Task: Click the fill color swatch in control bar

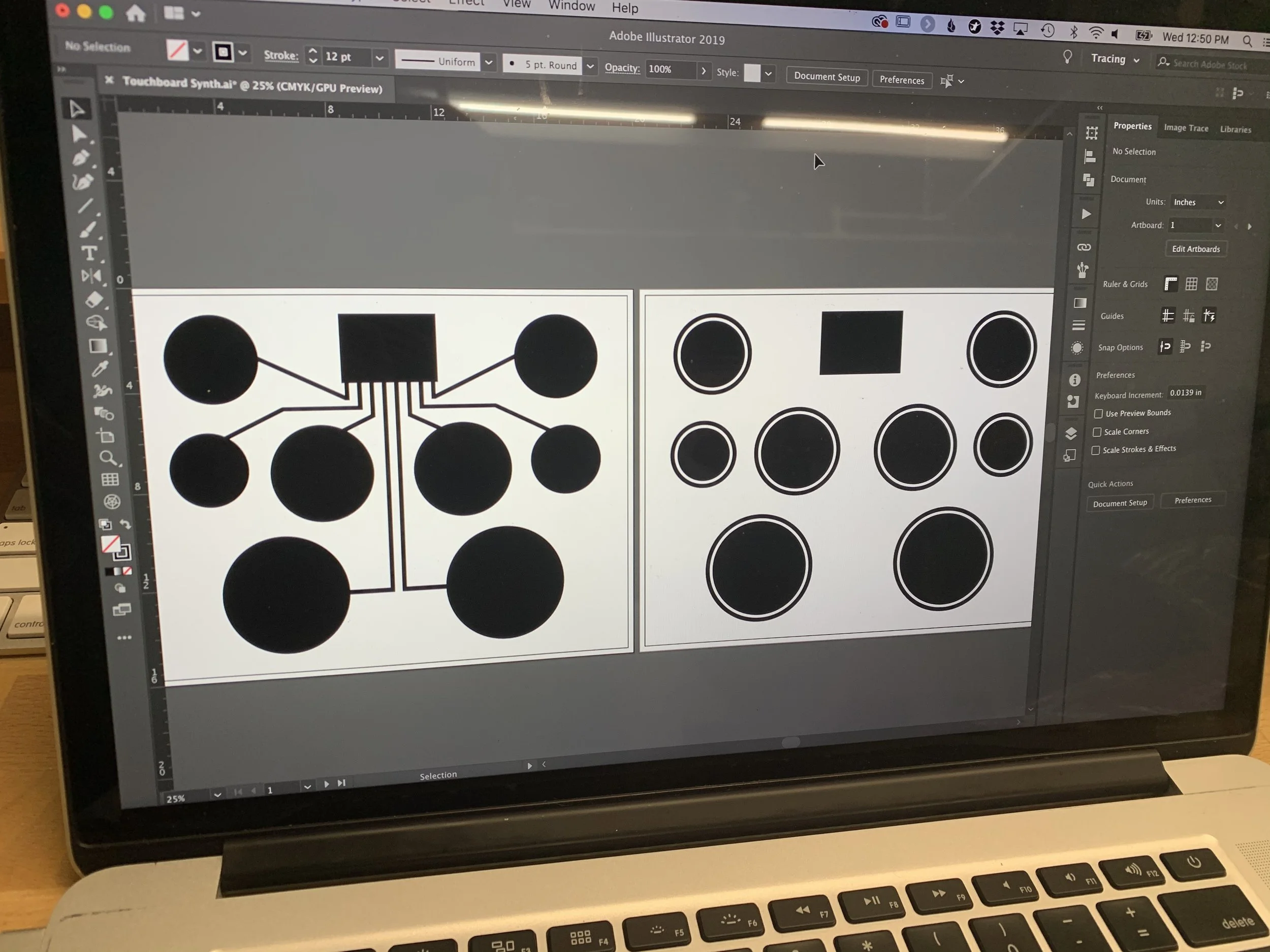Action: click(177, 50)
